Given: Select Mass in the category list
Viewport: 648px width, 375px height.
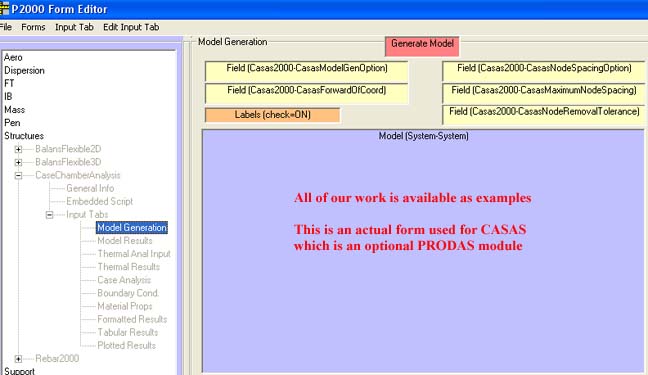Looking at the screenshot, I should [14, 110].
